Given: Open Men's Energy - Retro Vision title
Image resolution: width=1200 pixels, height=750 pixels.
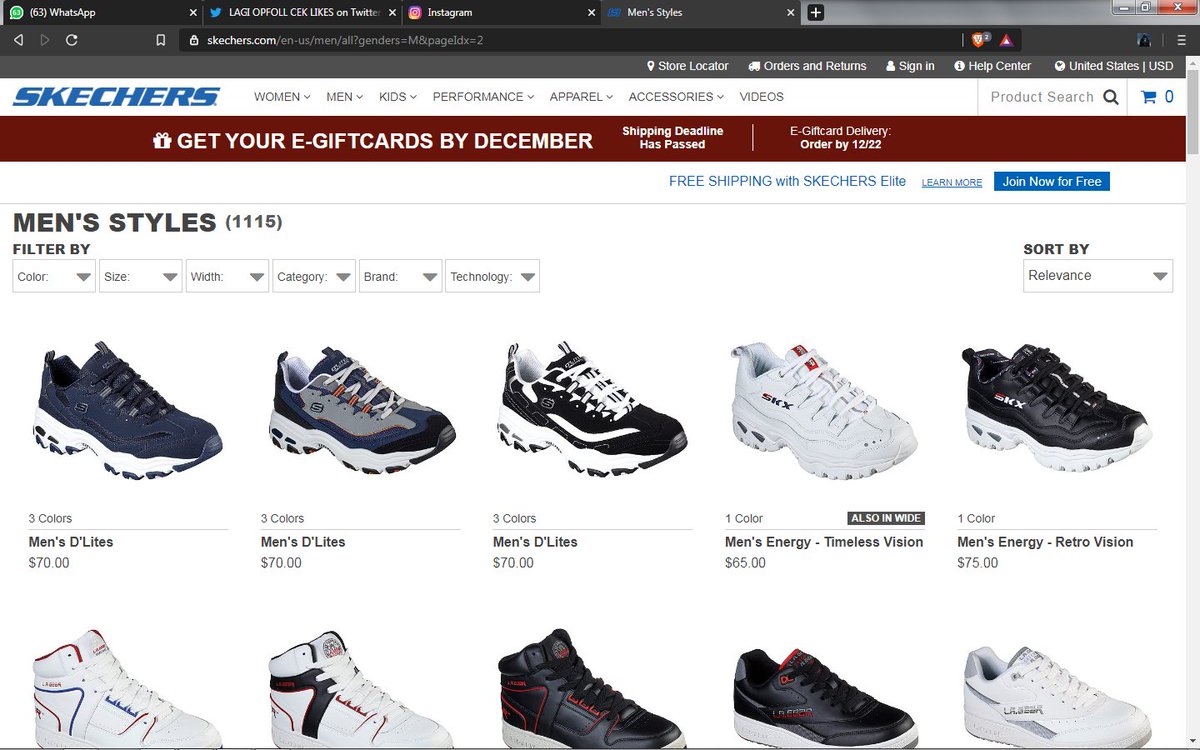Looking at the screenshot, I should pos(1045,542).
